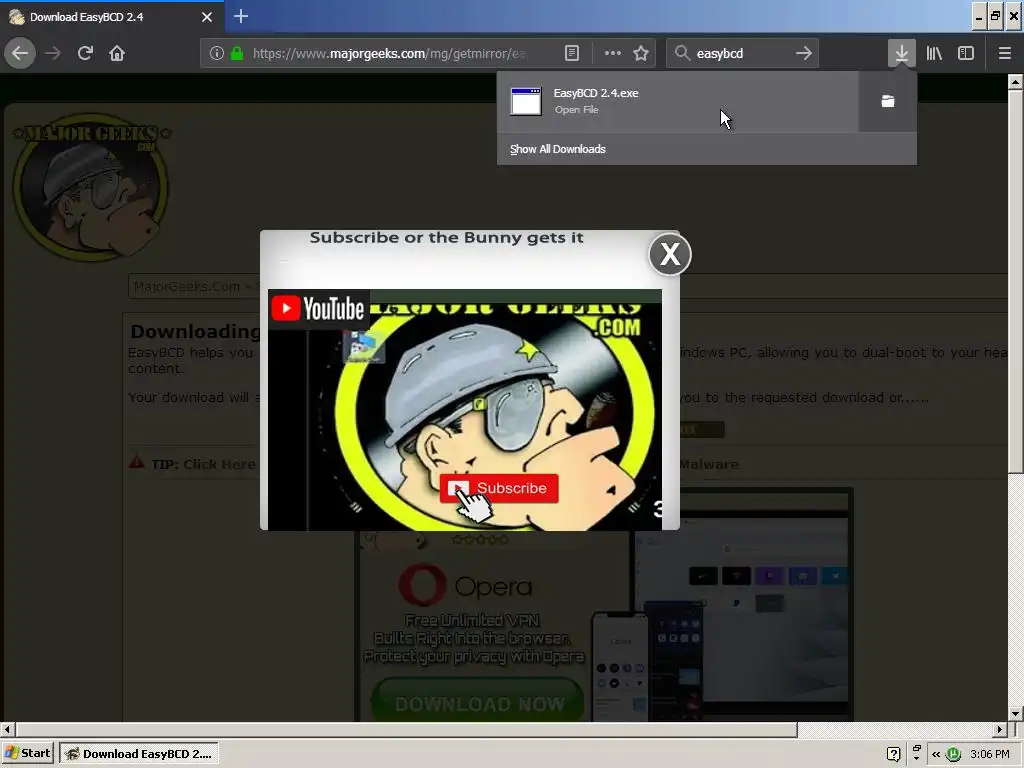
Task: Reload the current page
Action: [85, 53]
